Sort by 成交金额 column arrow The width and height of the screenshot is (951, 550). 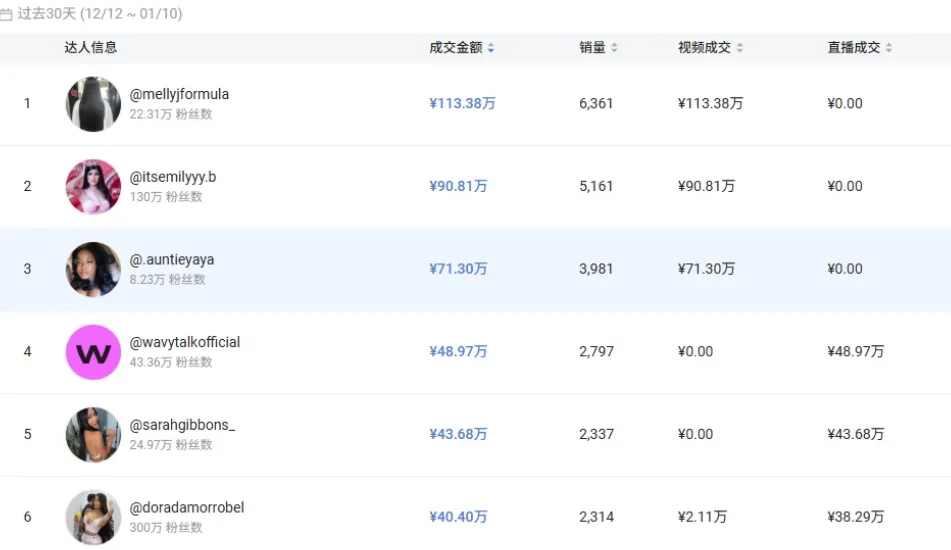[491, 48]
